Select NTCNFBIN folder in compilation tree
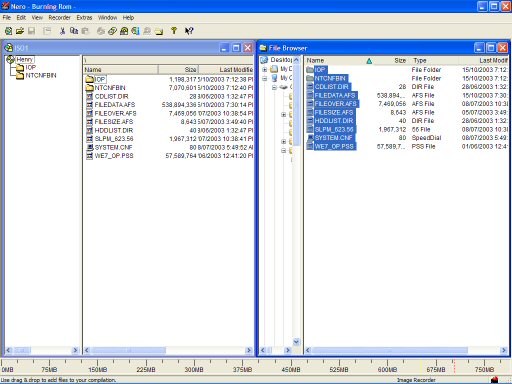 coord(41,75)
